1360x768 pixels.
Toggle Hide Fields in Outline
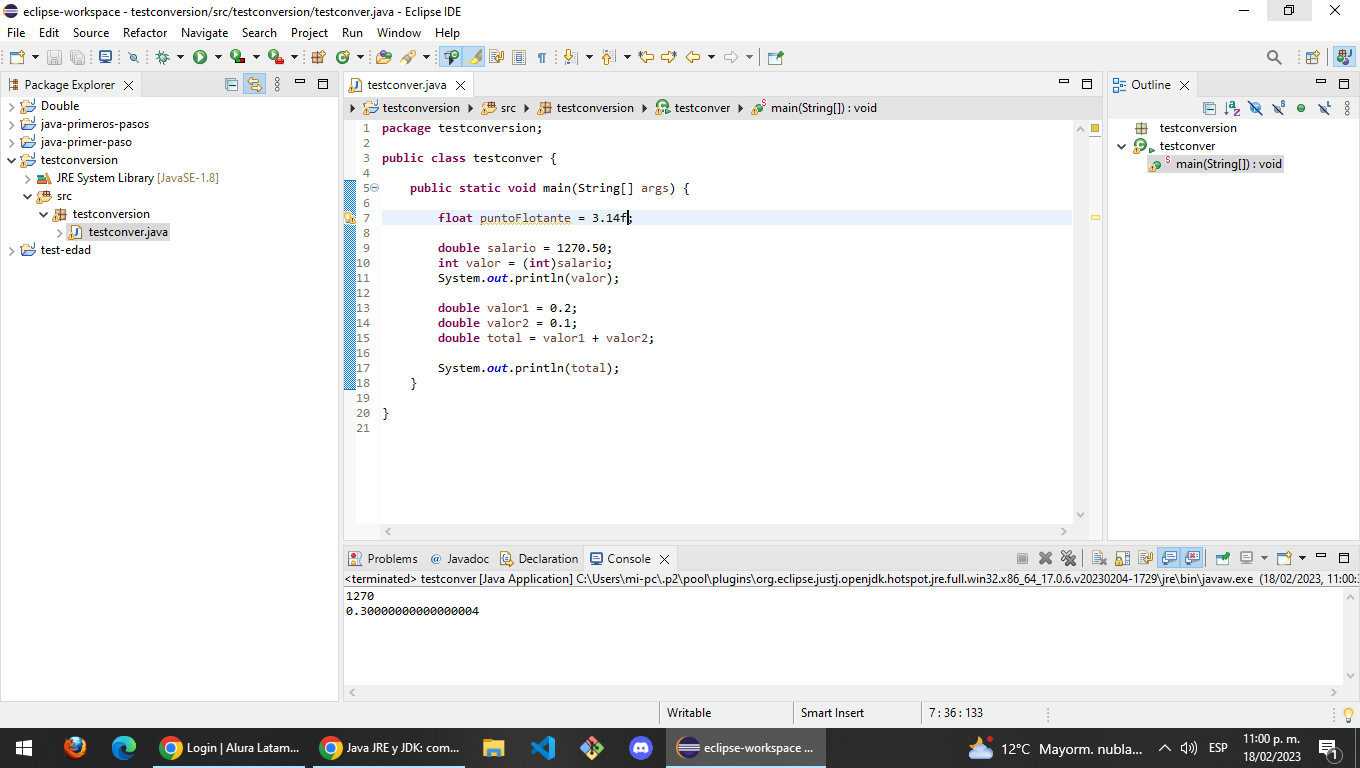click(1255, 108)
